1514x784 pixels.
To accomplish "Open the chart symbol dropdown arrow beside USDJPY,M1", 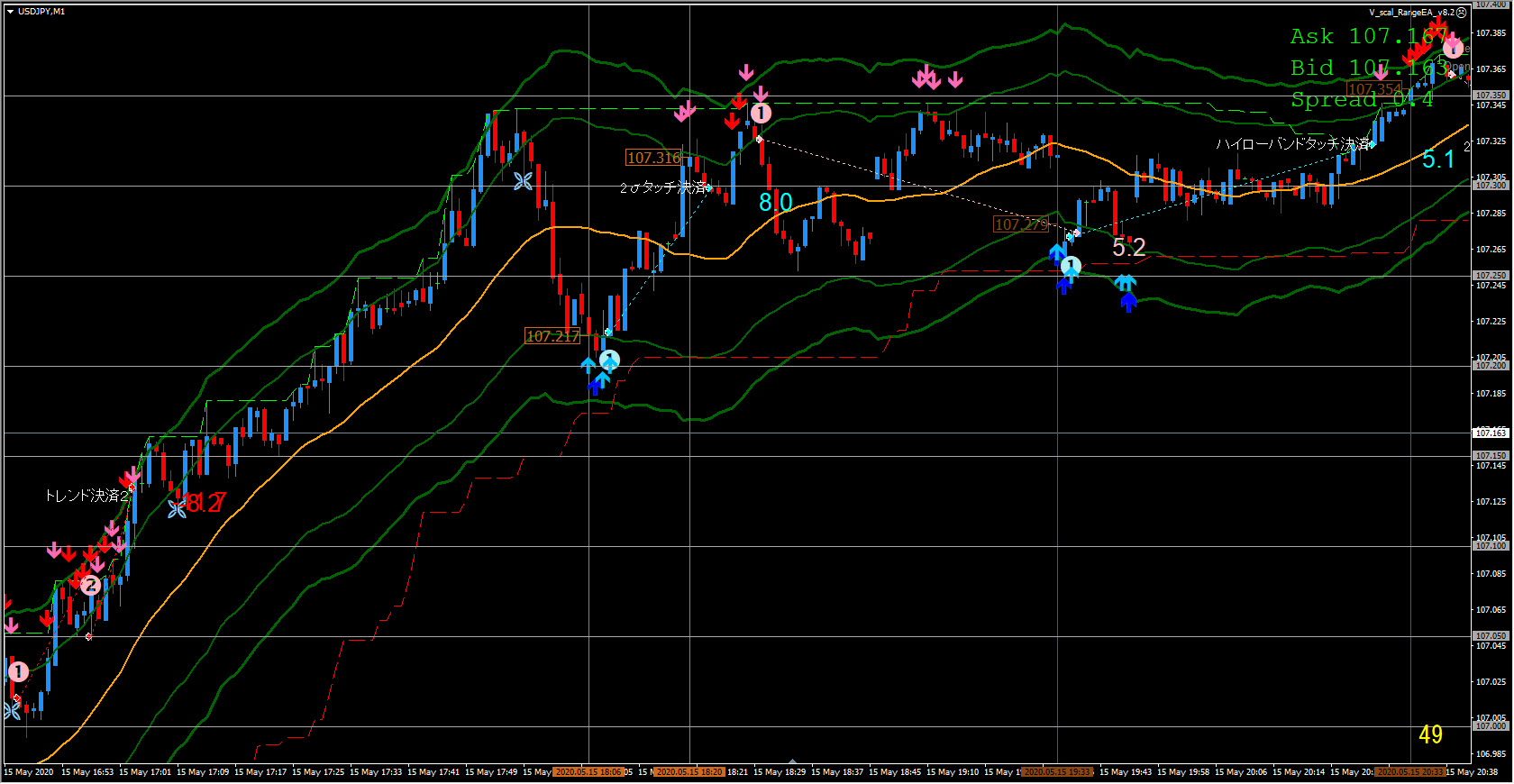I will (x=10, y=12).
